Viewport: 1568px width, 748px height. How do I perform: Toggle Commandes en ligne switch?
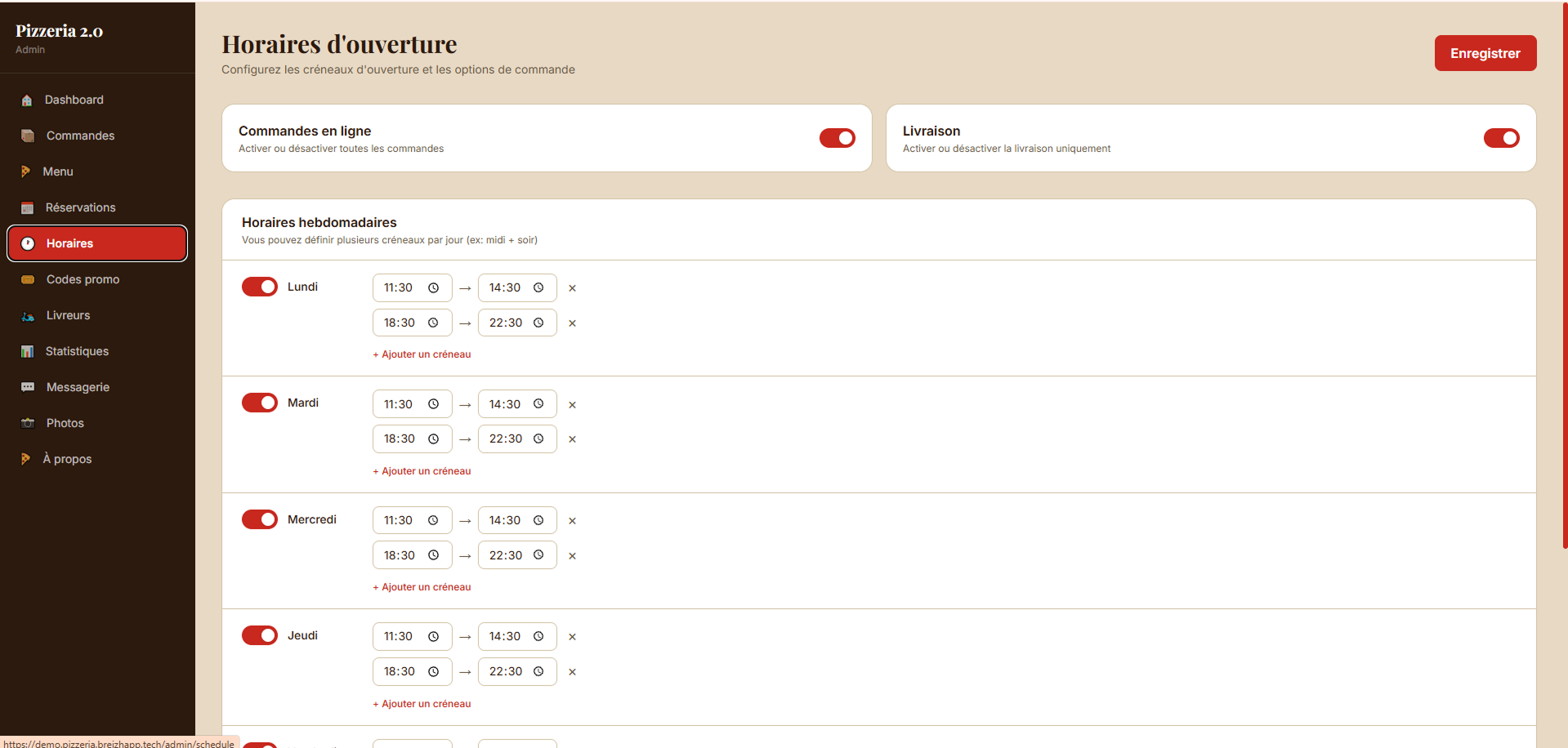(x=838, y=138)
